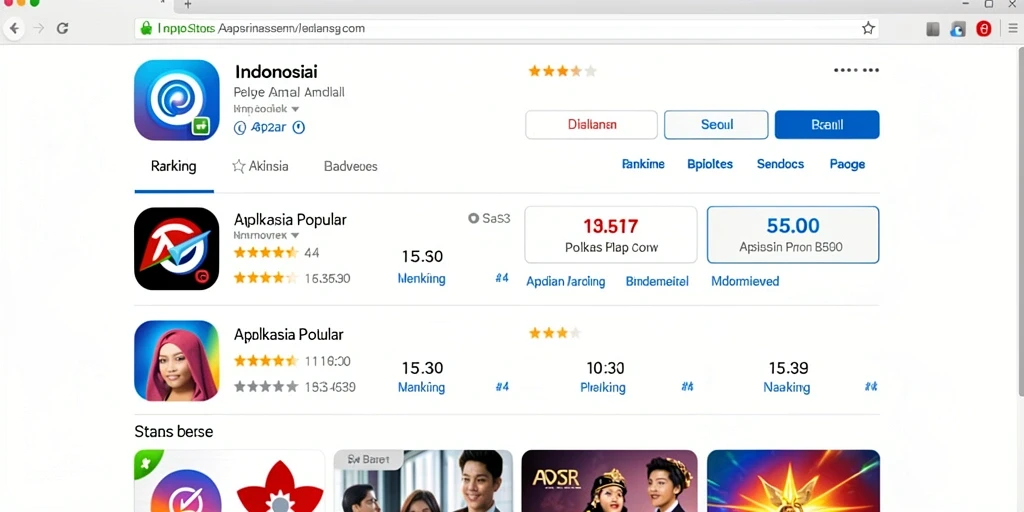The width and height of the screenshot is (1024, 512).
Task: Select the Sas3 radio indicator
Action: [x=473, y=219]
